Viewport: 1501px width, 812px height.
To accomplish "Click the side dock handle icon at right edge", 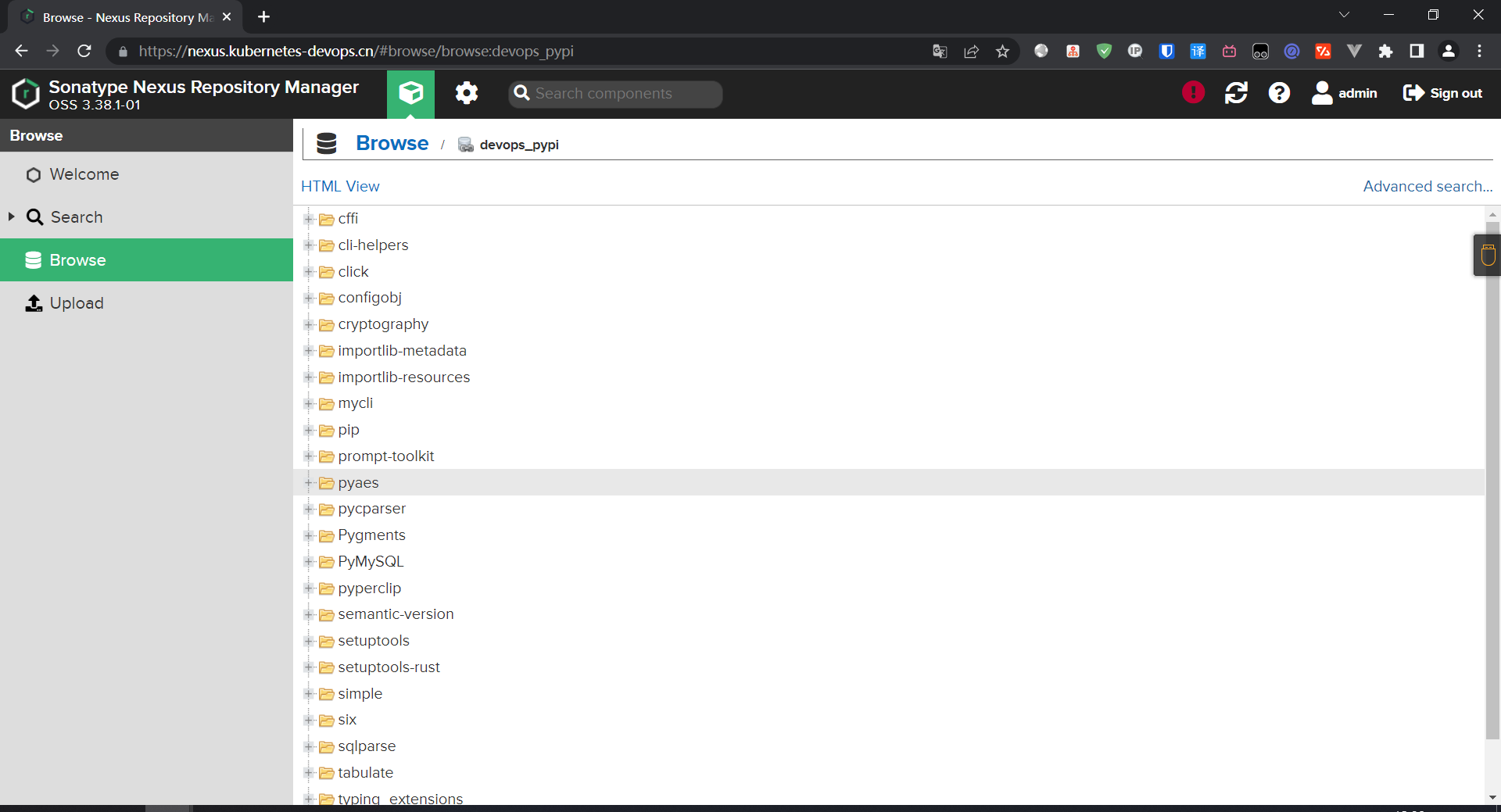I will coord(1488,256).
